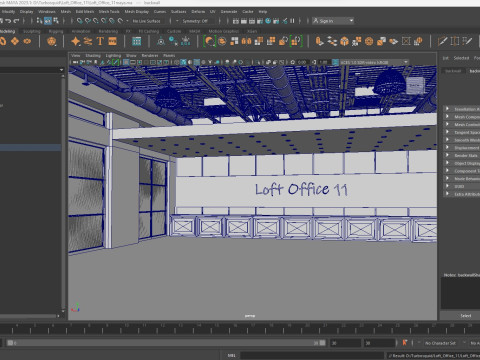Screen dimensions: 480x360
Task: Click the Insert Edge Loop shelf icon
Action: pos(455,41)
